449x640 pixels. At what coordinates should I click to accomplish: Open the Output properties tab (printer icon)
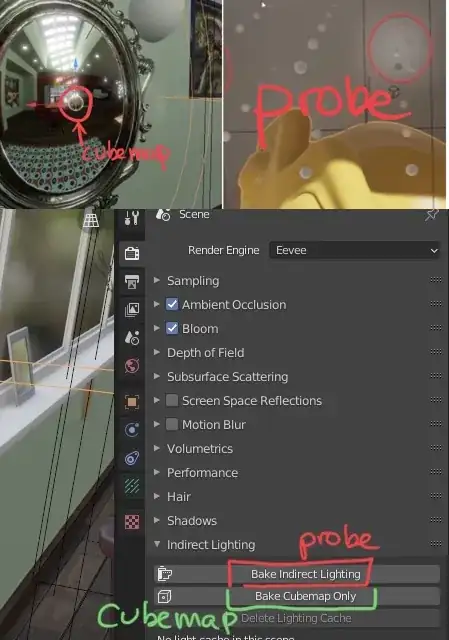pyautogui.click(x=131, y=282)
